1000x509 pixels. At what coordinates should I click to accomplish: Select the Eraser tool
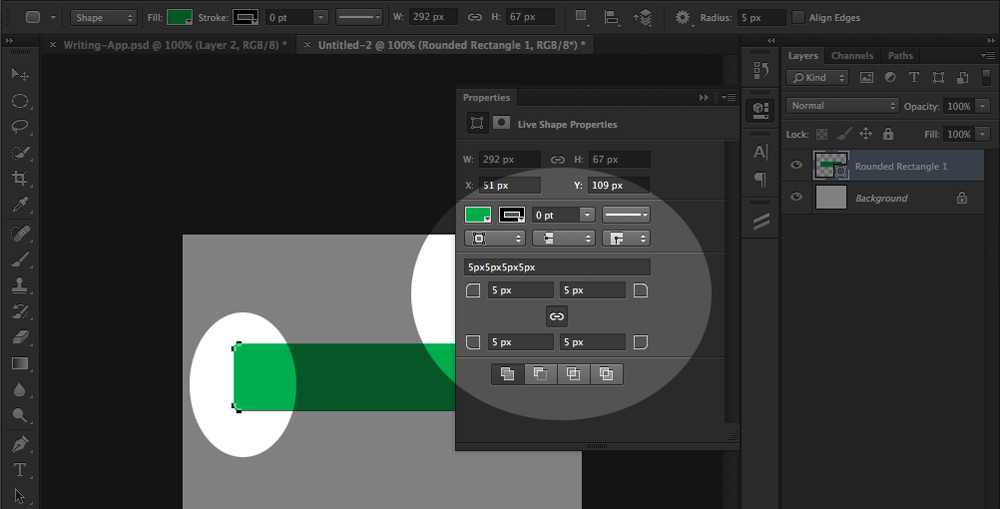19,338
